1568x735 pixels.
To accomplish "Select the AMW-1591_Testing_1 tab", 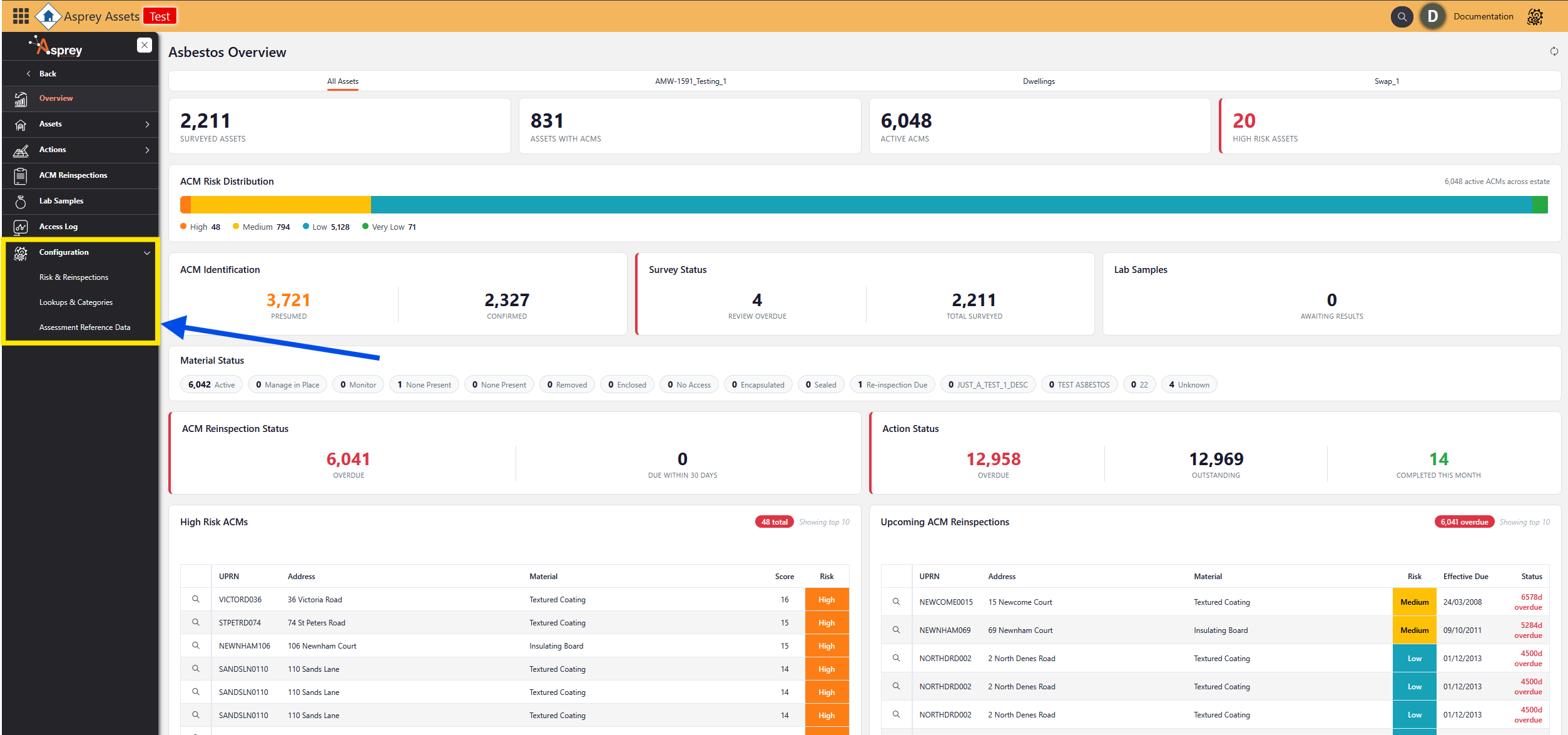I will [x=690, y=81].
